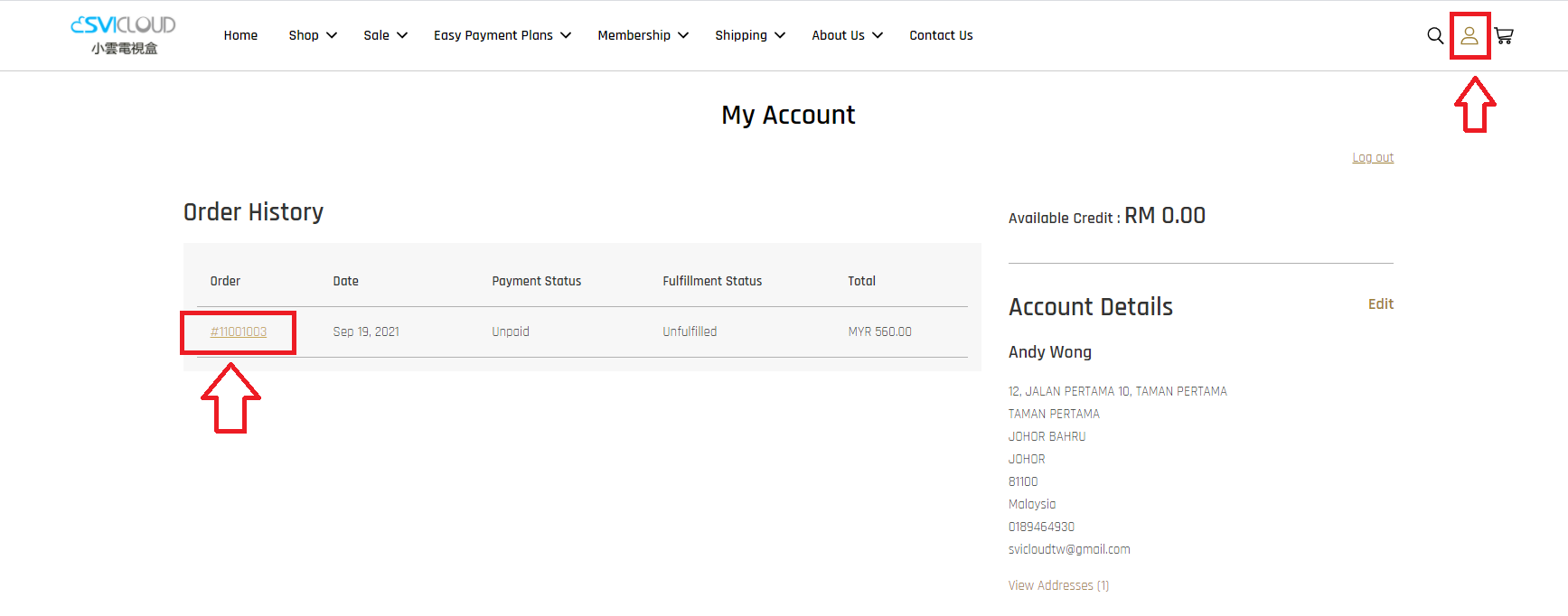This screenshot has height=616, width=1568.
Task: View saved addresses link
Action: [1058, 585]
